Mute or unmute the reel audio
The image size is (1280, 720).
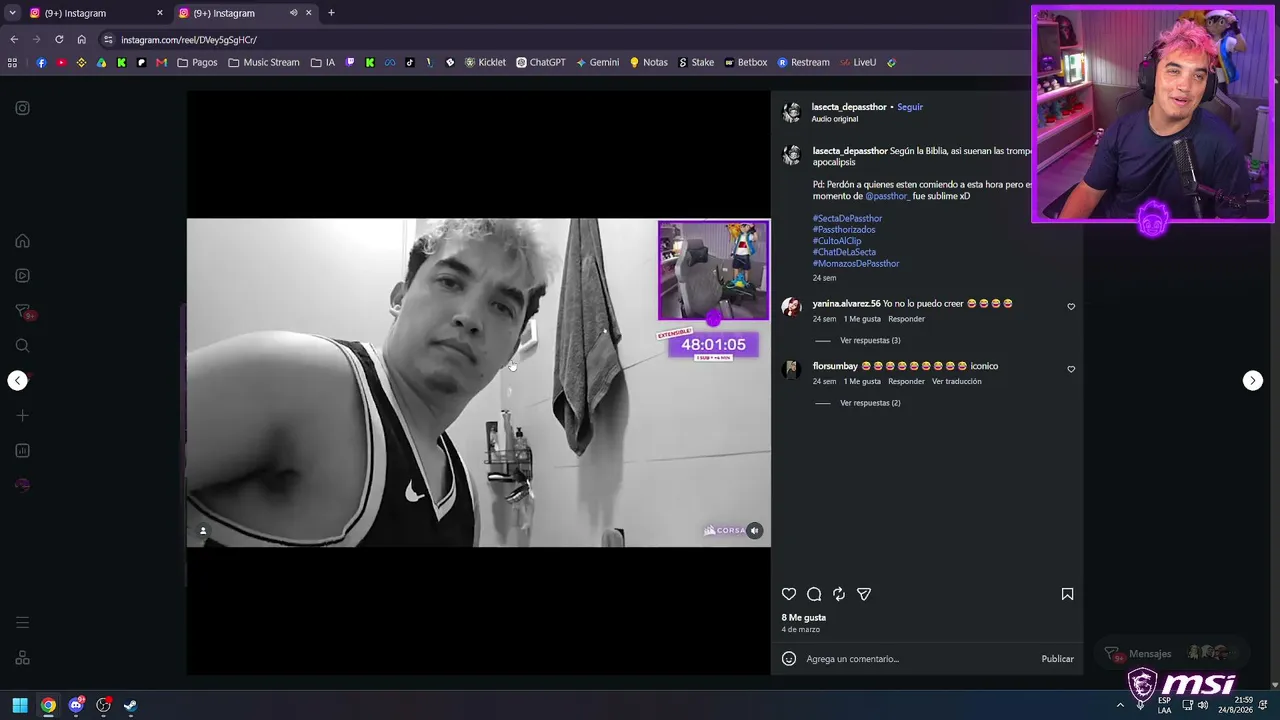pyautogui.click(x=755, y=531)
